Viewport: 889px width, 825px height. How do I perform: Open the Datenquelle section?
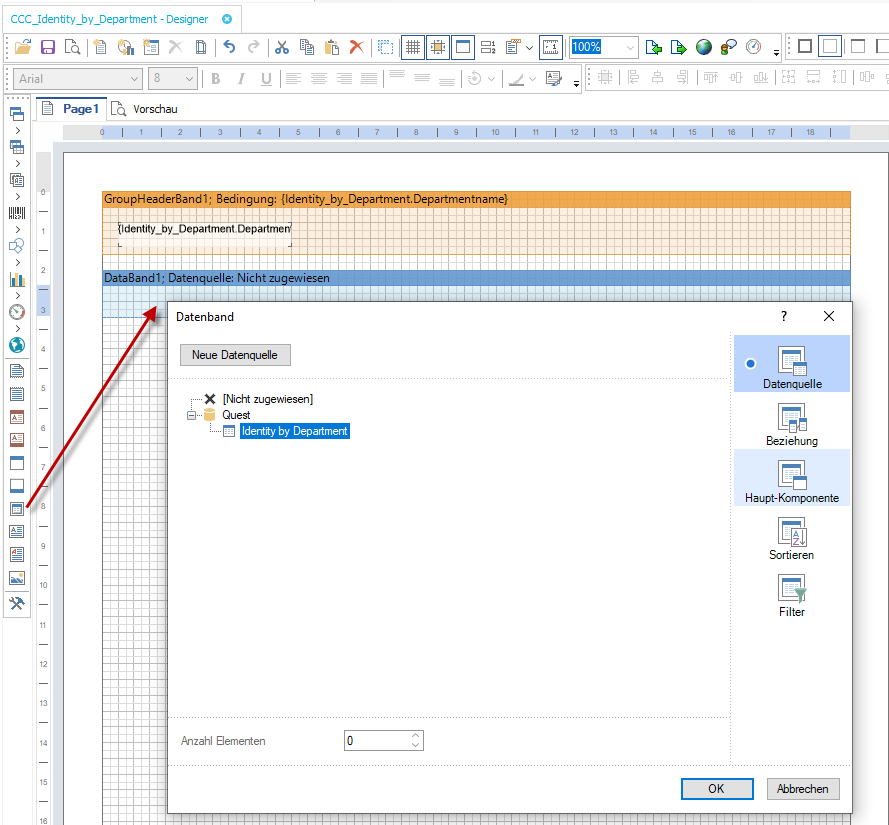[x=792, y=363]
